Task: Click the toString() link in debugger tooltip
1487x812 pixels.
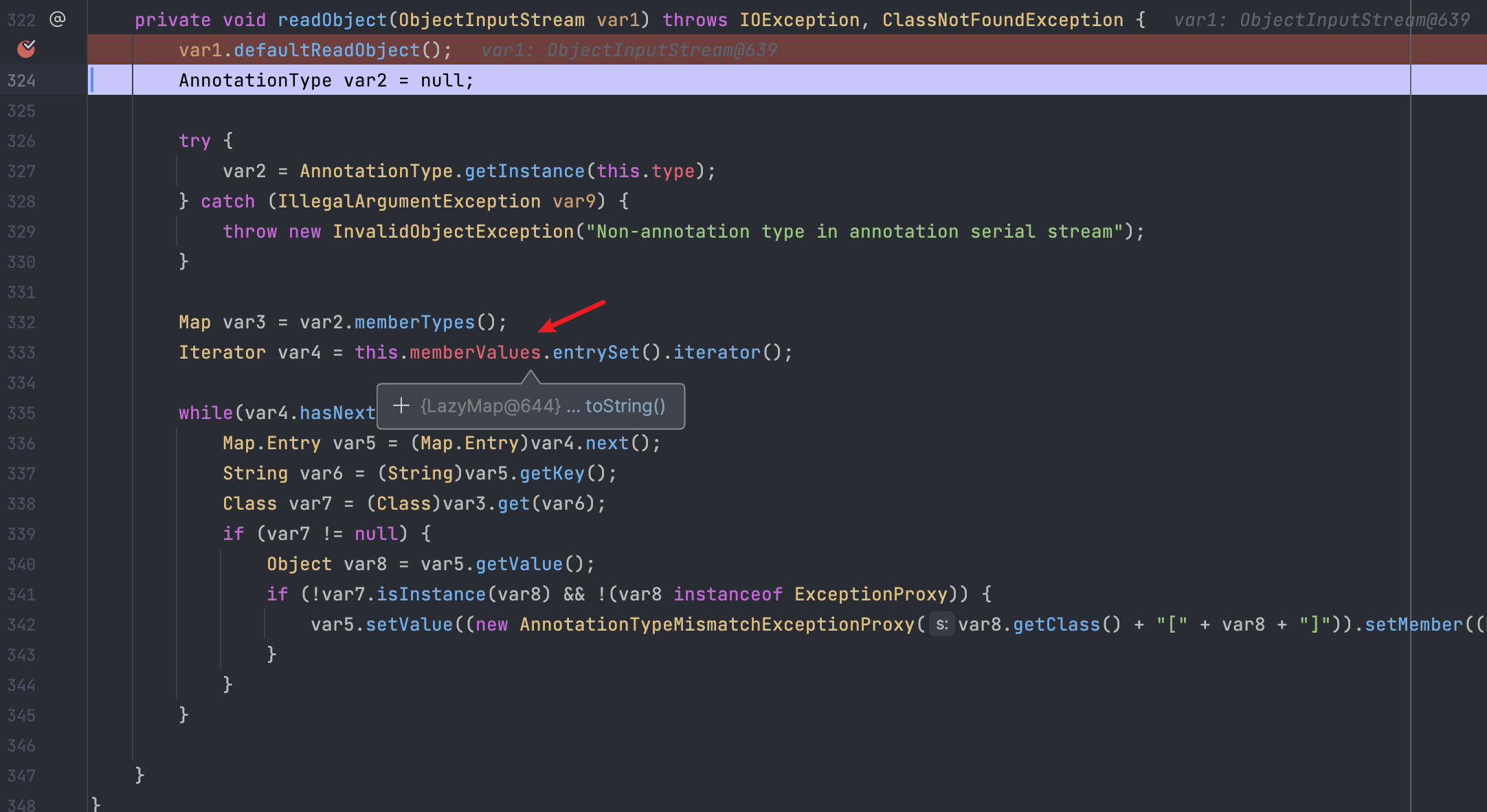Action: [625, 406]
